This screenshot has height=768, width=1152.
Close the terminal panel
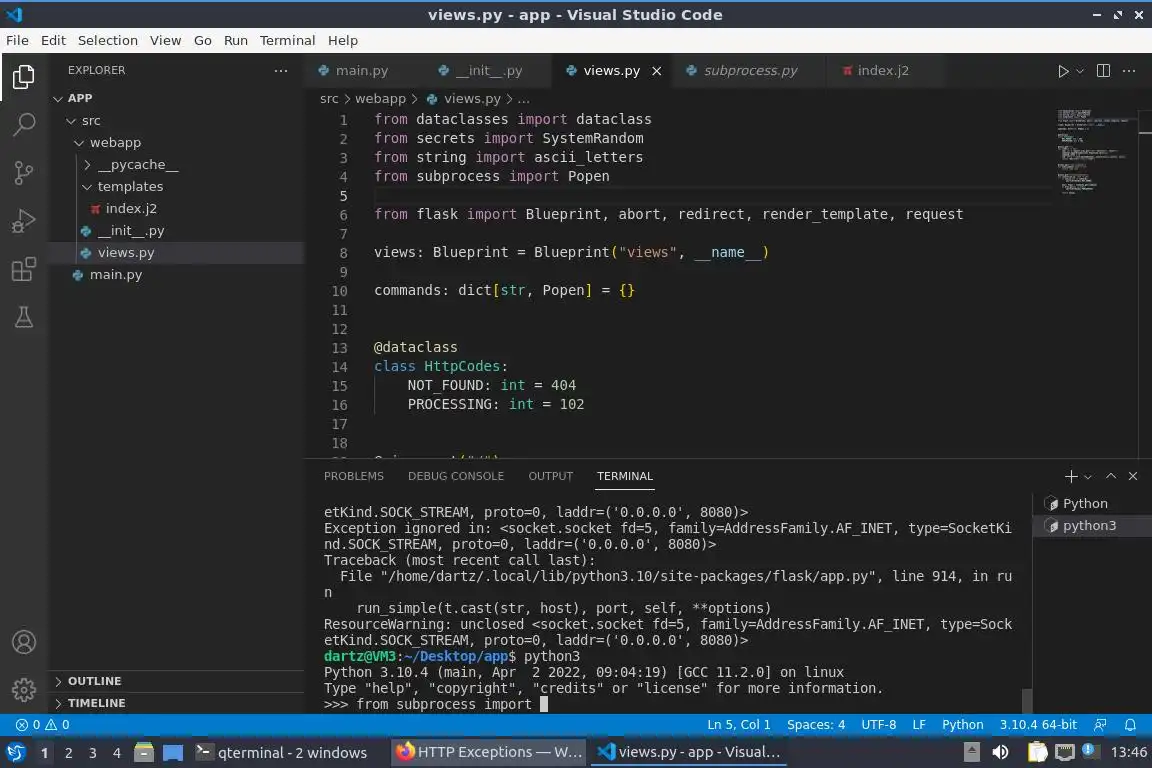1133,476
